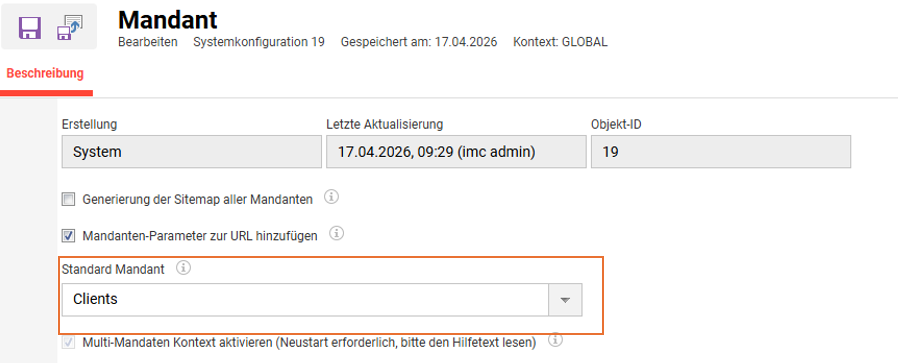
Task: Click the Systemkonfiguration 19 text
Action: pyautogui.click(x=259, y=42)
